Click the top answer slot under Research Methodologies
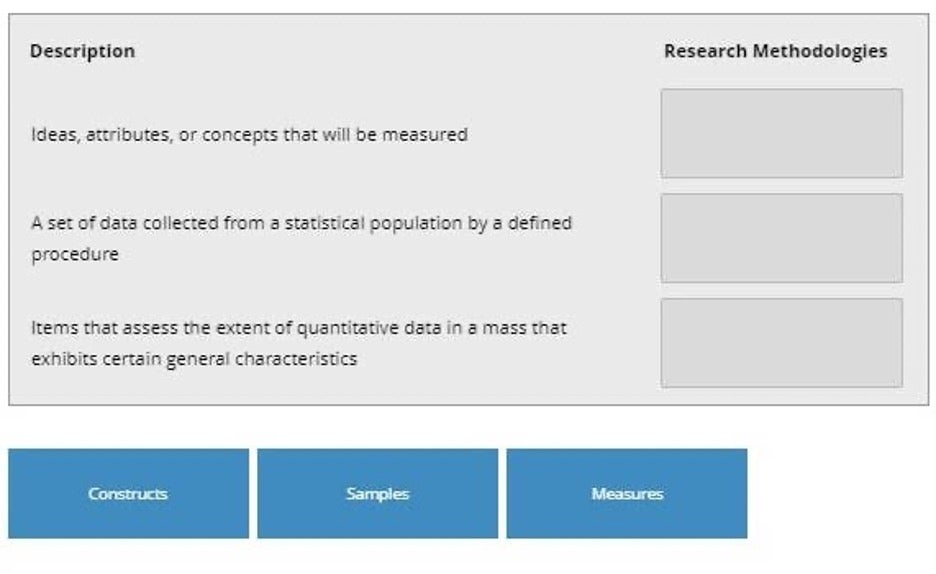The width and height of the screenshot is (936, 574). coord(781,134)
